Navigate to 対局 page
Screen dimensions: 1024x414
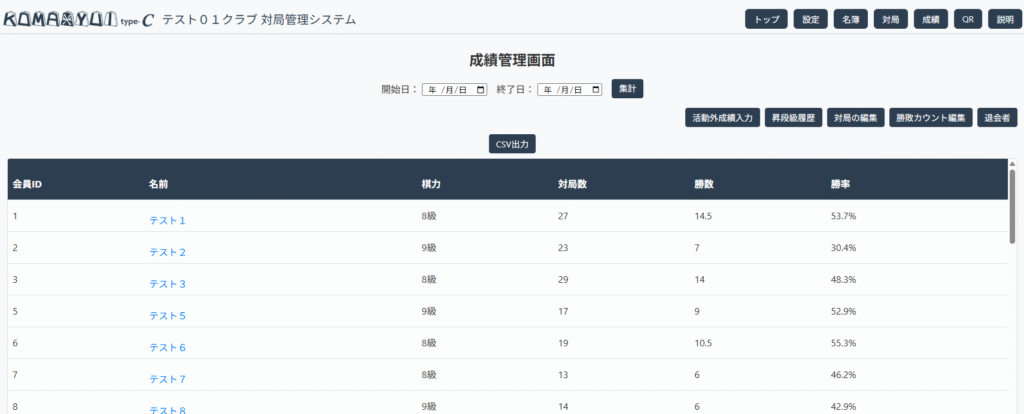tap(890, 19)
